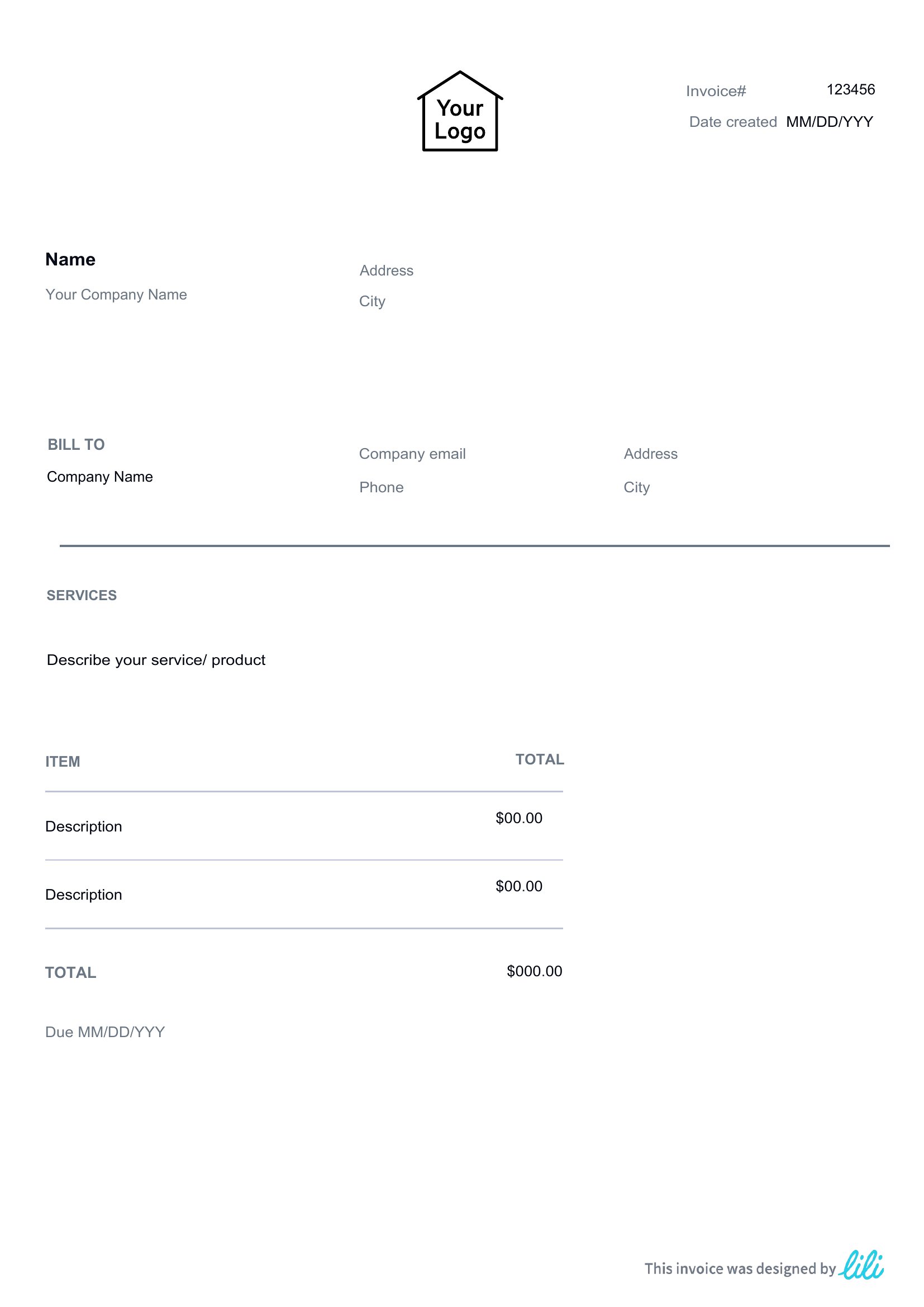The image size is (924, 1307).
Task: Click the Your Logo house icon
Action: click(460, 111)
